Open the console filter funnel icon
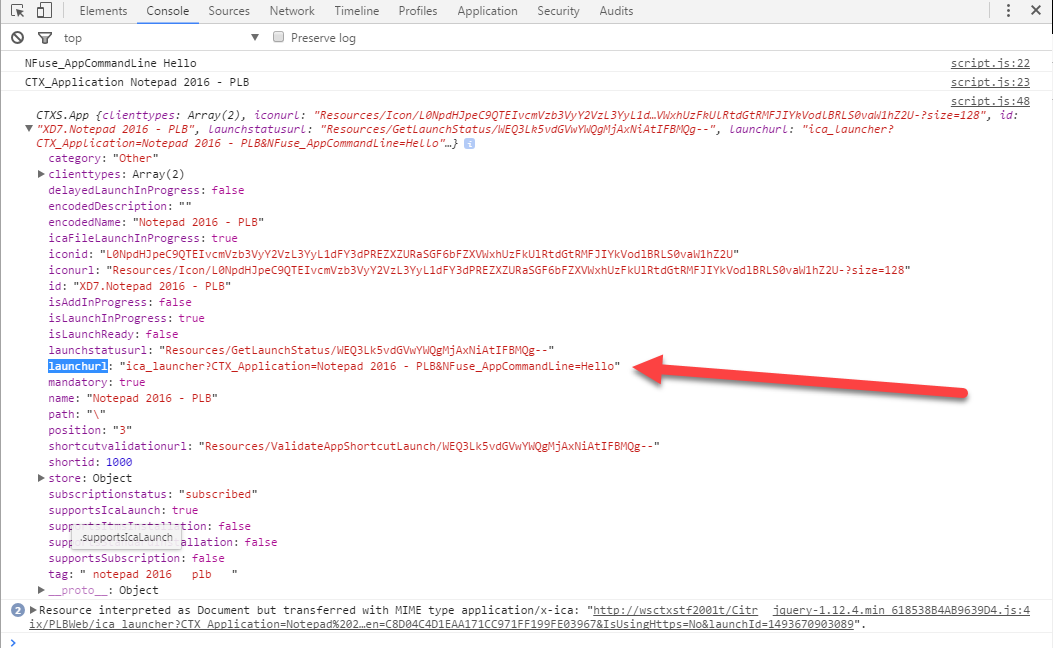This screenshot has width=1053, height=648. (44, 38)
